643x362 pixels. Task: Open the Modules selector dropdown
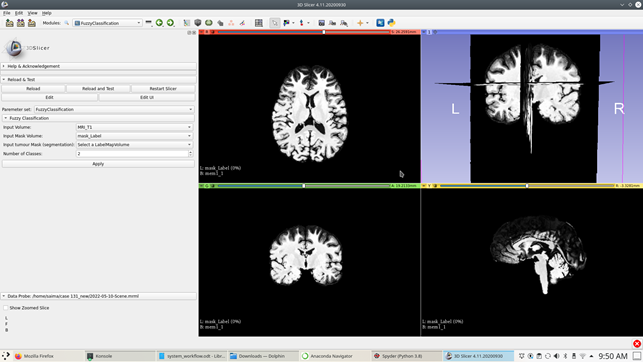click(107, 23)
